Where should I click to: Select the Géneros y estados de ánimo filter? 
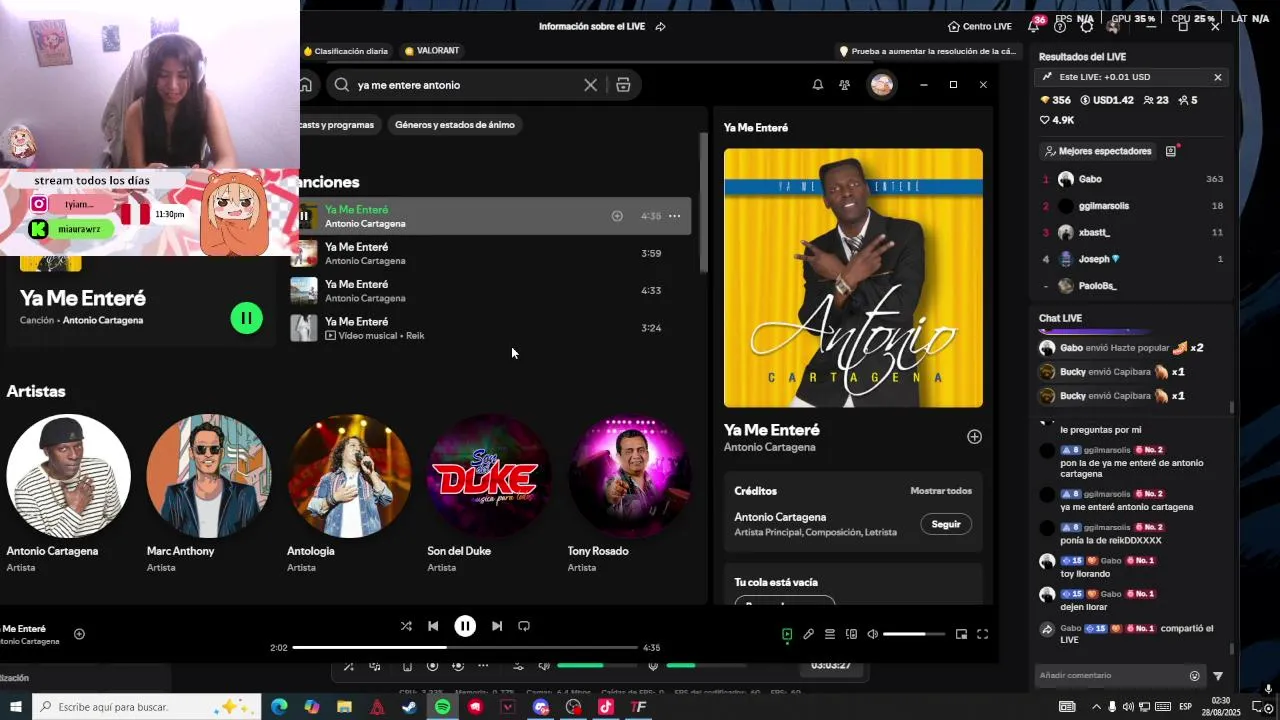[x=455, y=125]
